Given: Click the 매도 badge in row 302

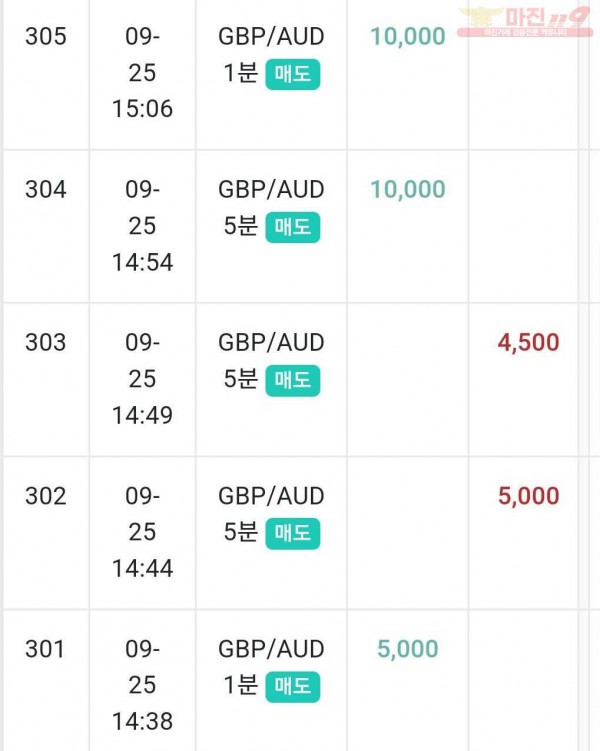Looking at the screenshot, I should [293, 533].
